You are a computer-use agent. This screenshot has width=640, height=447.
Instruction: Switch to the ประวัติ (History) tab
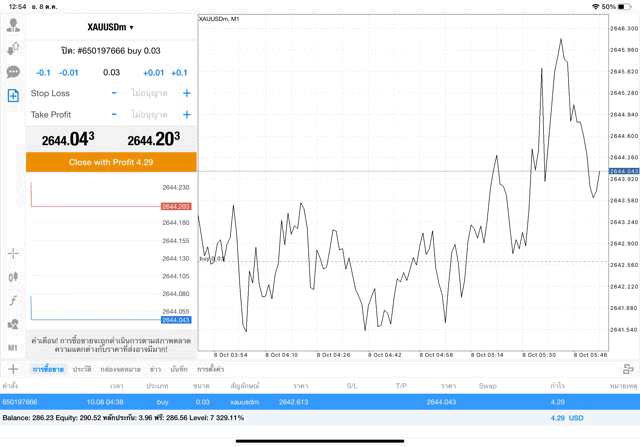pos(80,369)
